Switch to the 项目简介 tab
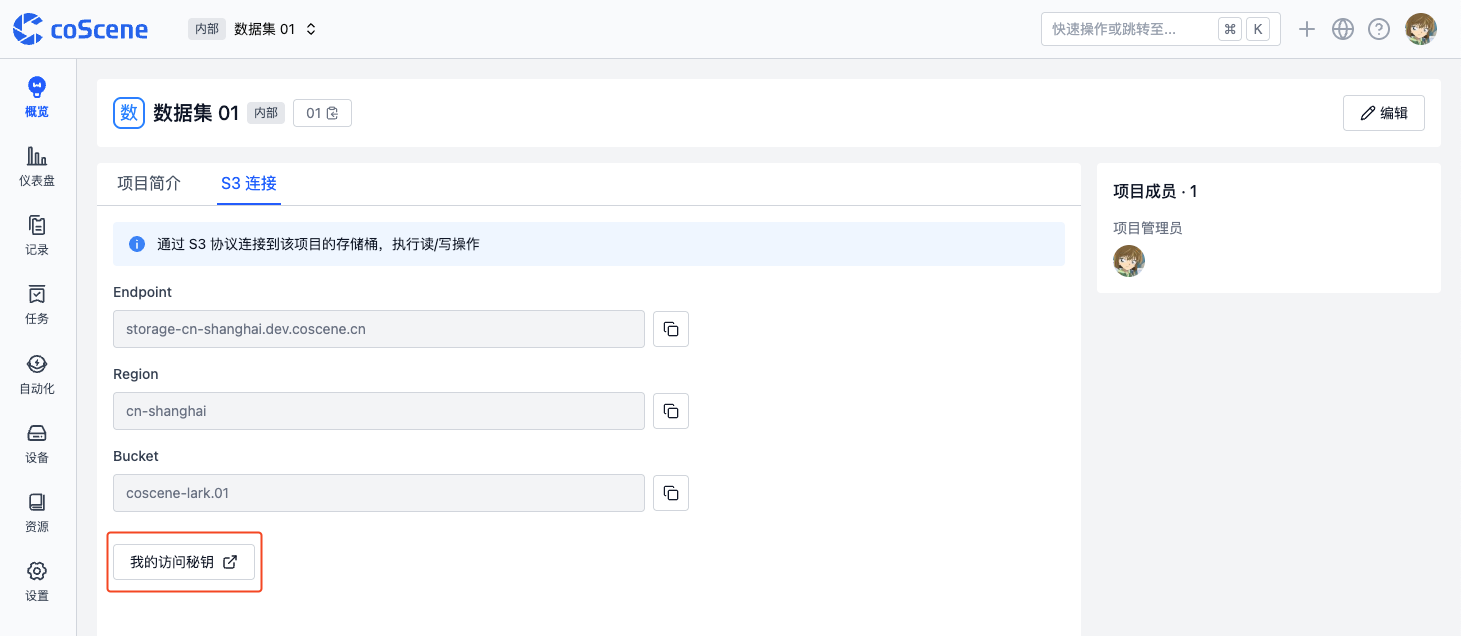1461x636 pixels. (x=149, y=184)
